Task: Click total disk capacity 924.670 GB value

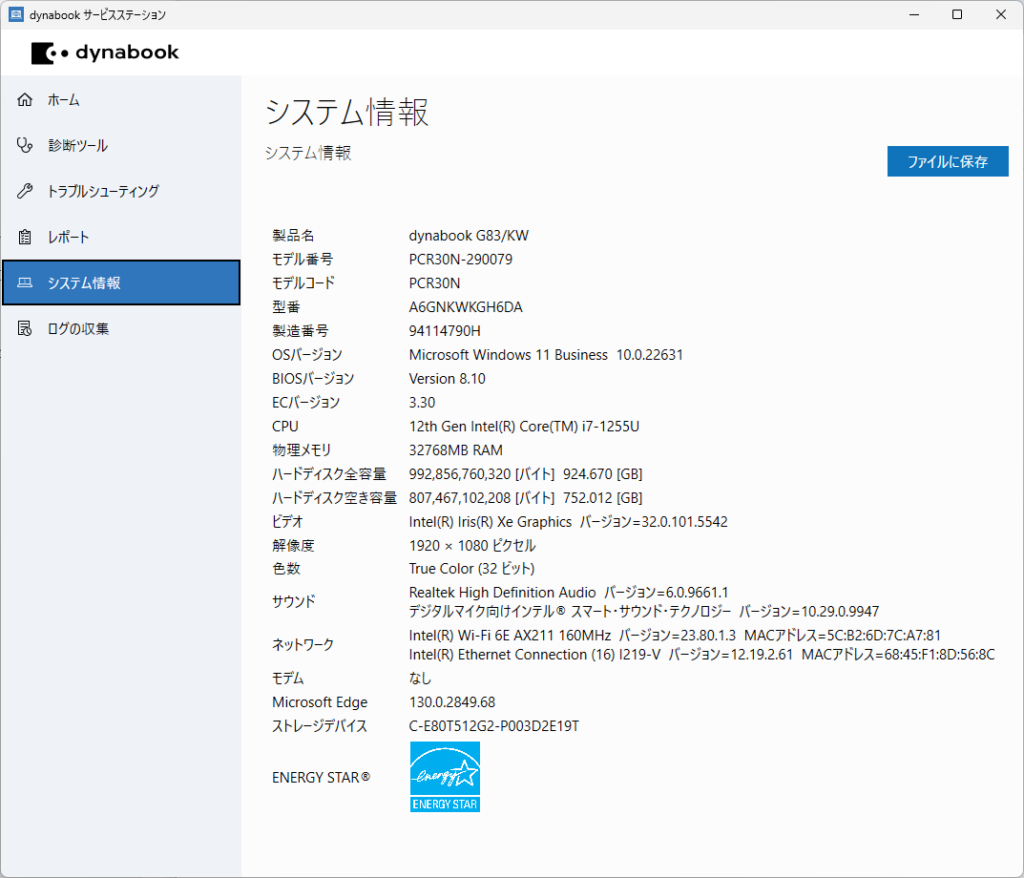Action: click(526, 474)
